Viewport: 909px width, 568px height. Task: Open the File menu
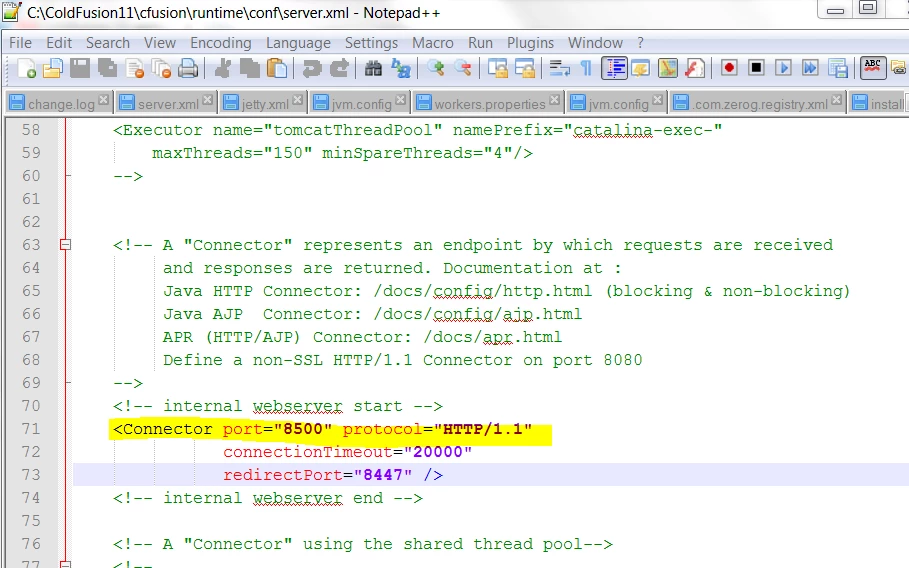pos(20,43)
